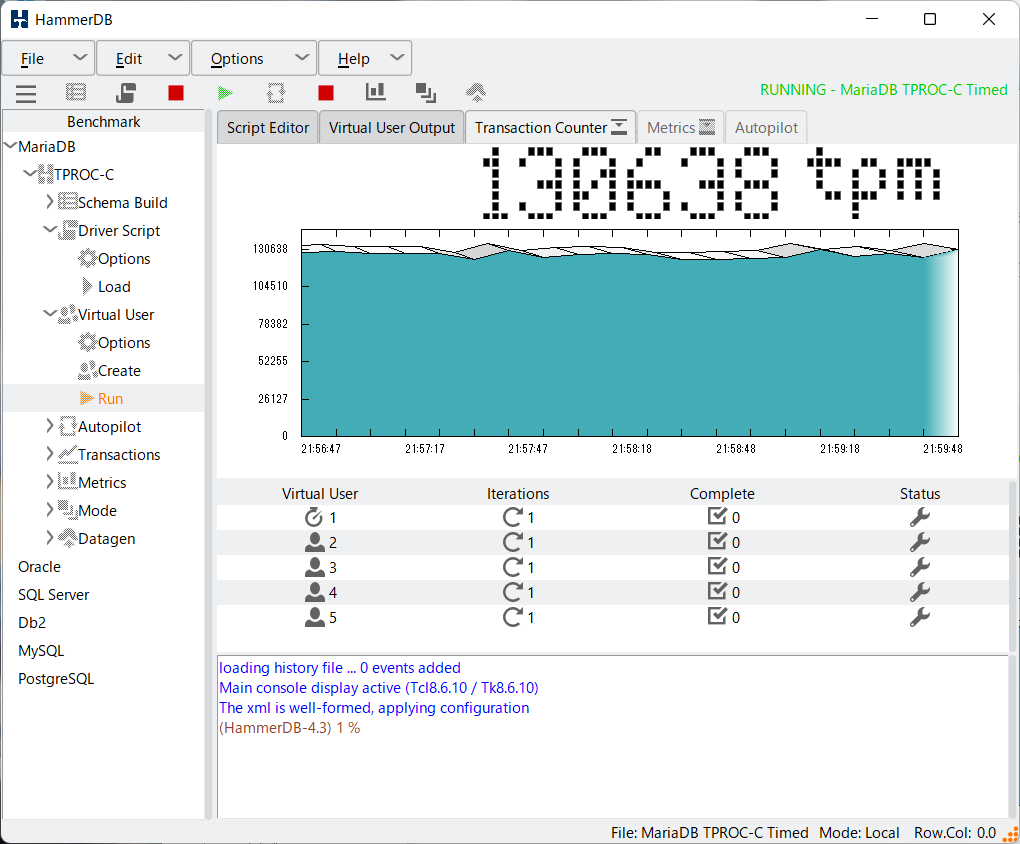The image size is (1020, 844).
Task: Click the HammerDB logo in title bar
Action: point(20,19)
